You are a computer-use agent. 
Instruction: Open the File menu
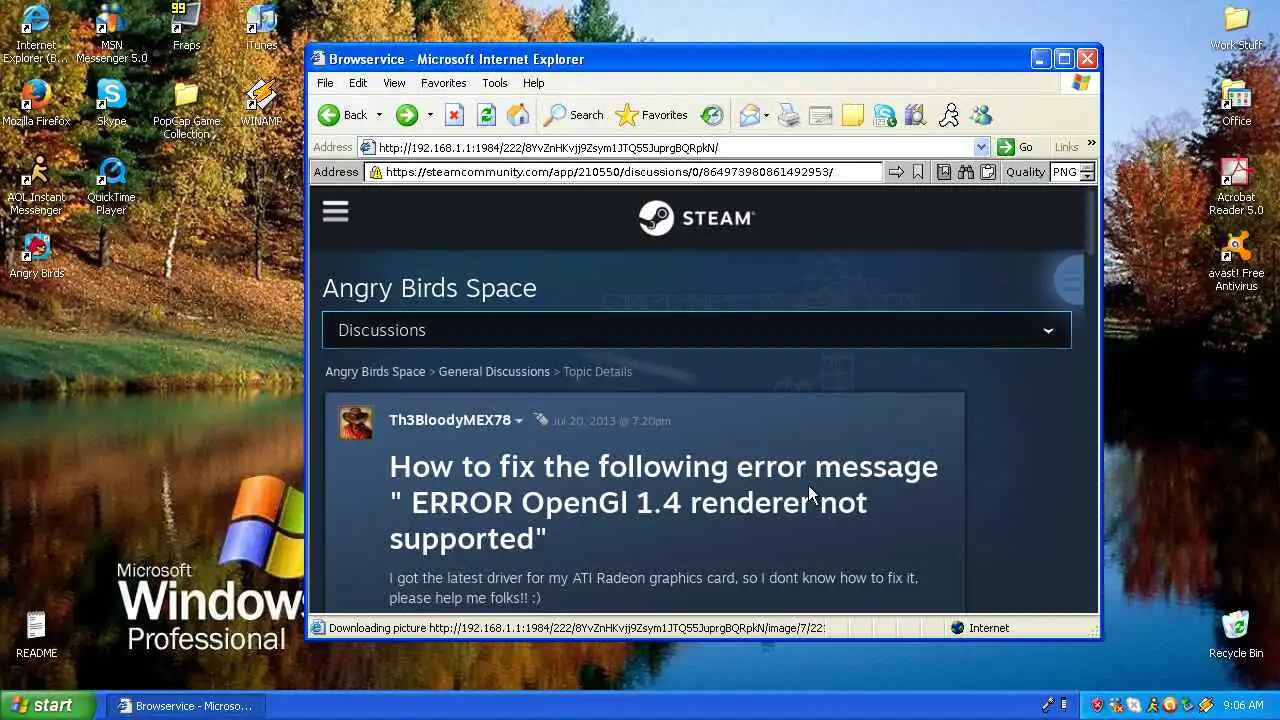[325, 83]
